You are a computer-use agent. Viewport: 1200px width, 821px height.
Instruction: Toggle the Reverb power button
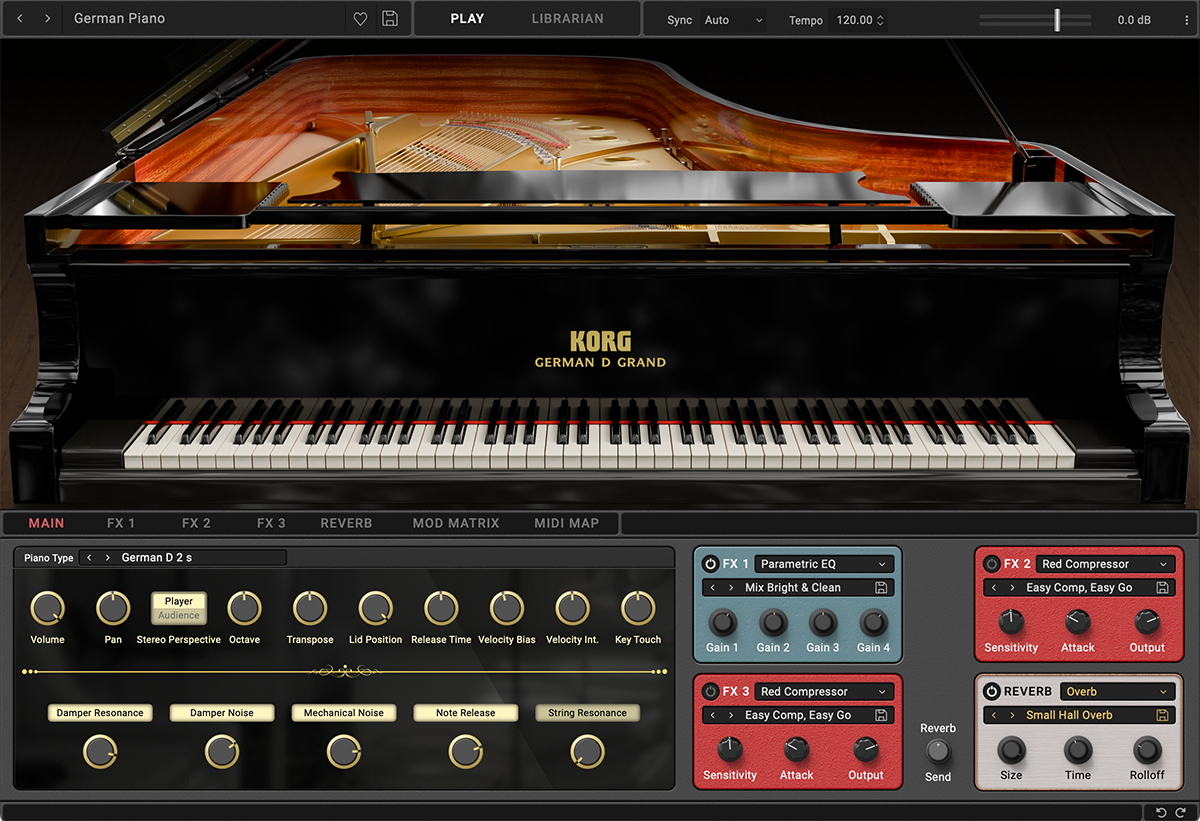pyautogui.click(x=993, y=690)
